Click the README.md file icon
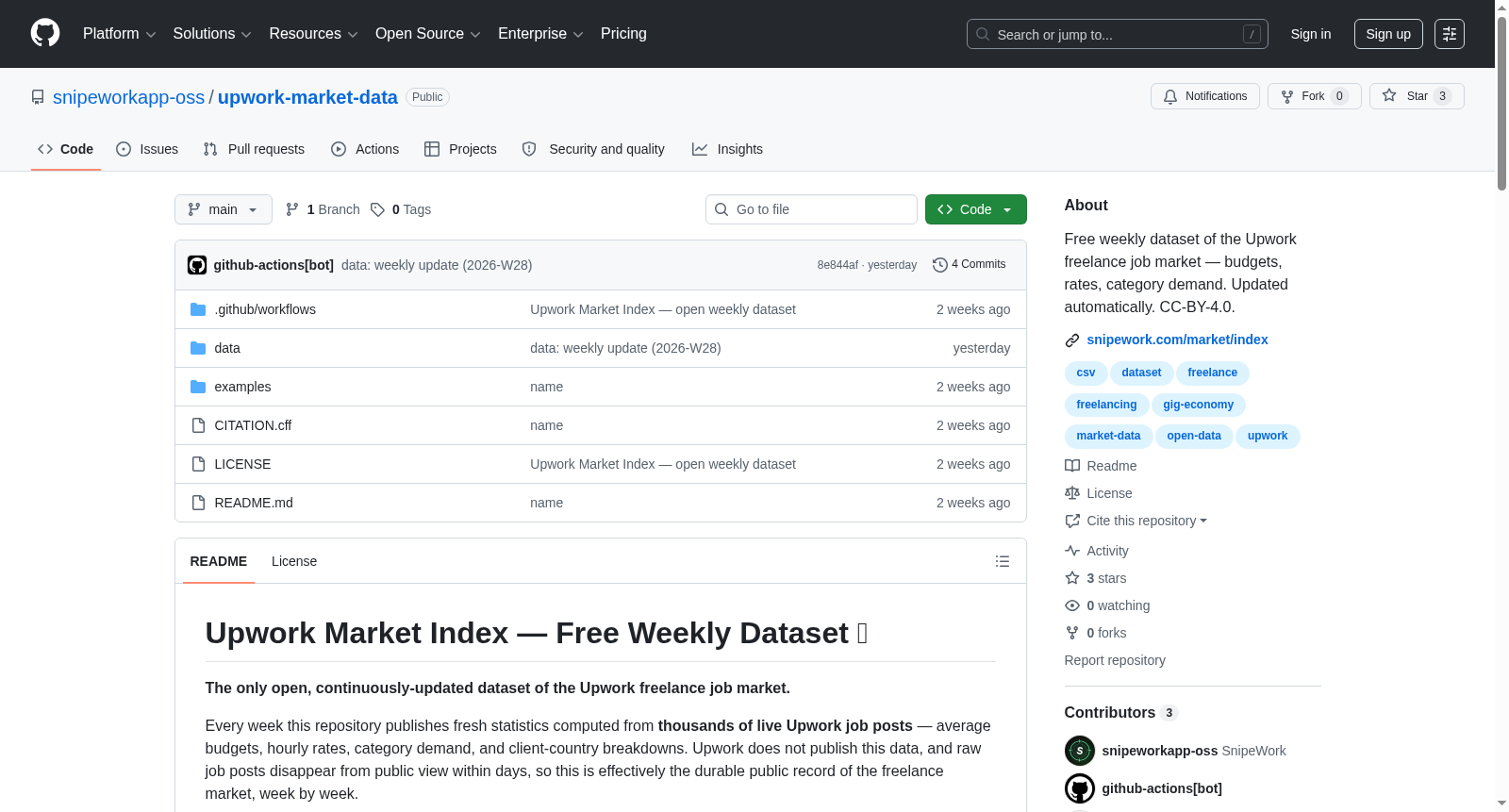This screenshot has height=812, width=1509. pos(198,503)
